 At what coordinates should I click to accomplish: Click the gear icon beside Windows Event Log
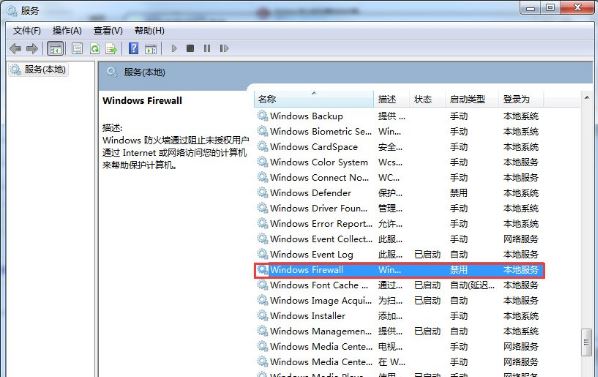point(262,254)
